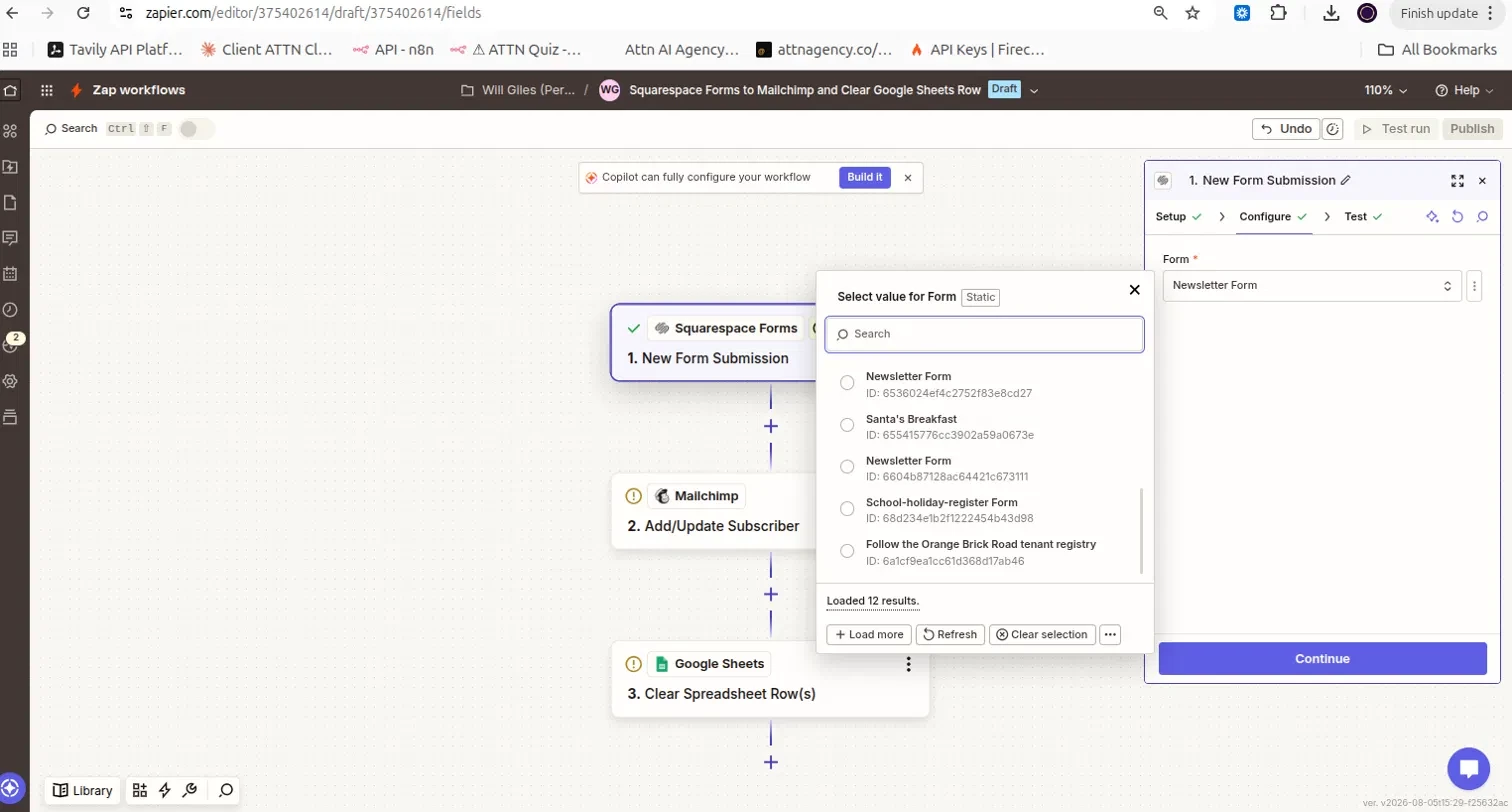
Task: Click the Undo button
Action: pos(1286,129)
